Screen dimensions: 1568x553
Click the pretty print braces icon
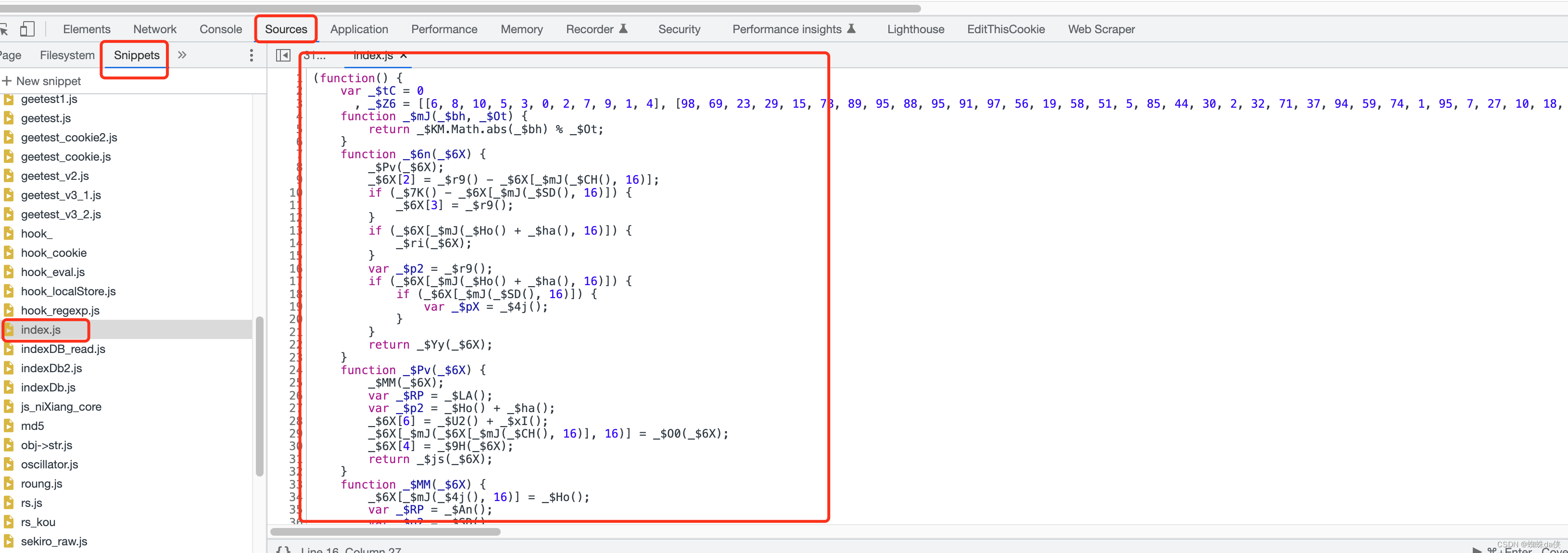pyautogui.click(x=283, y=549)
